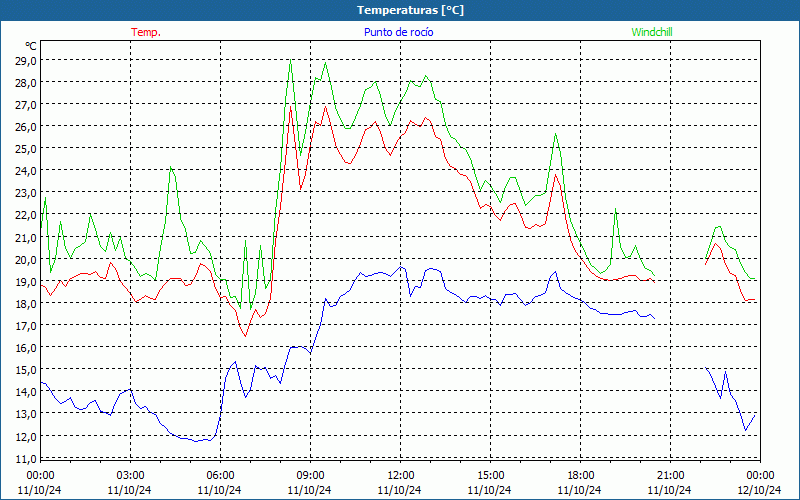Click the 25,0 y-axis value
The image size is (800, 500).
(26, 148)
